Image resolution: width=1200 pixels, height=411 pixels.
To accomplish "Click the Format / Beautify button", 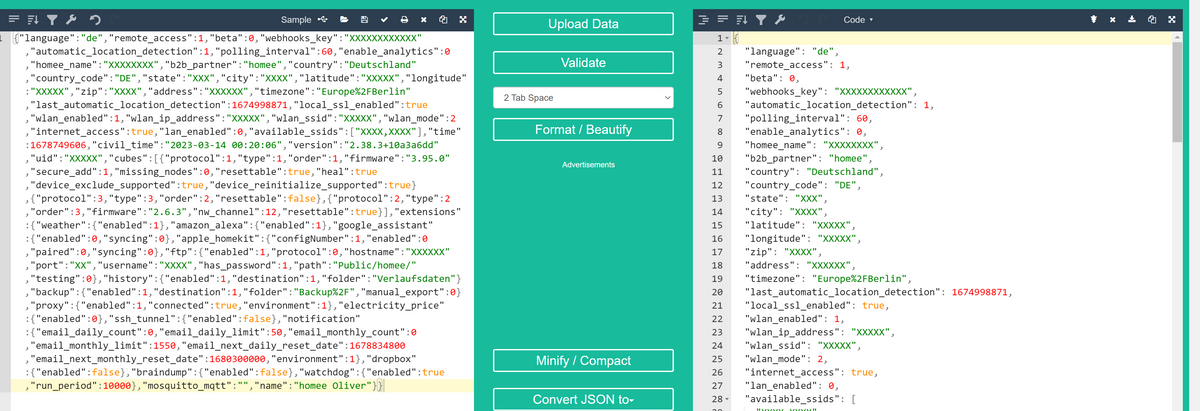I will click(x=584, y=131).
